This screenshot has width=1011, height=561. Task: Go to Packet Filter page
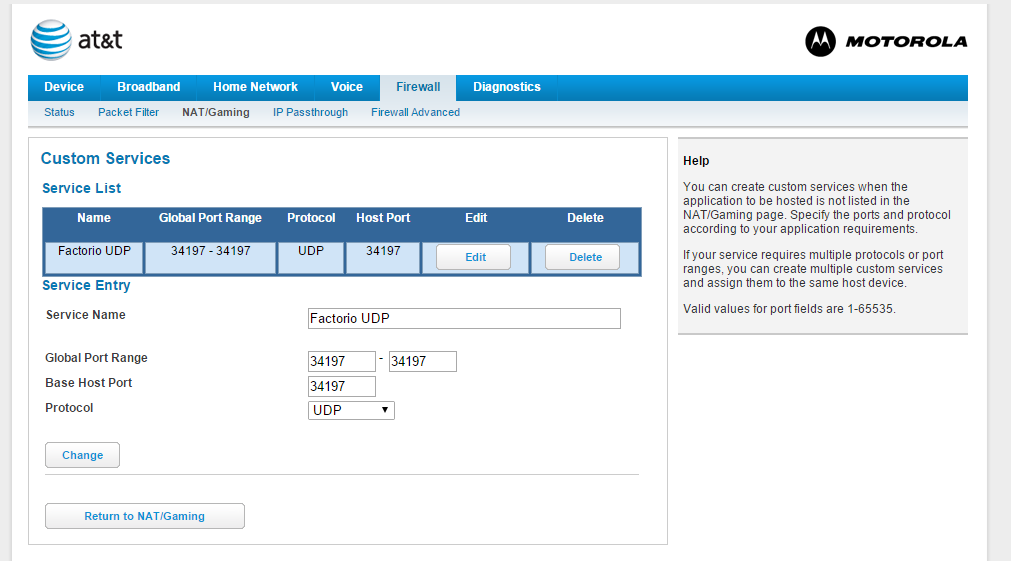pyautogui.click(x=128, y=112)
